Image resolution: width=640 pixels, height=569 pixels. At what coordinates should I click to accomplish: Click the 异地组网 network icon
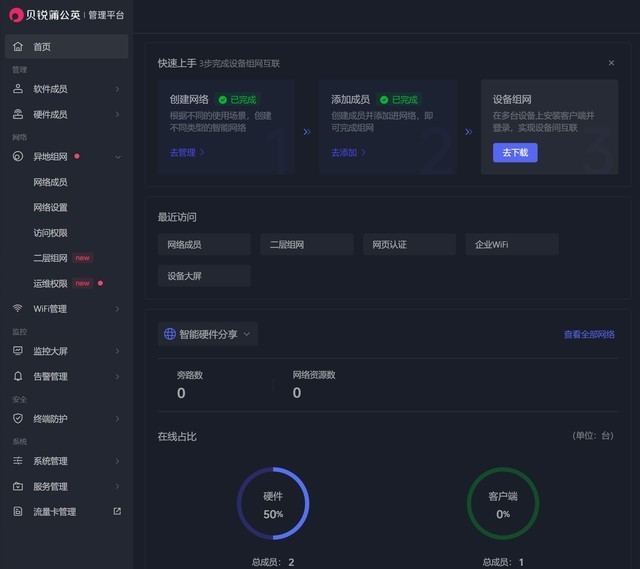tap(18, 156)
